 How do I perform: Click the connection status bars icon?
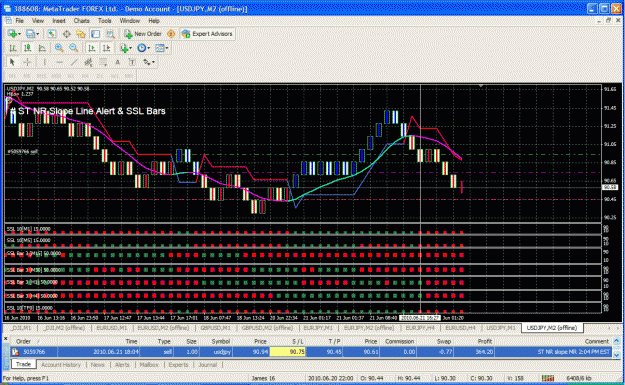point(548,378)
